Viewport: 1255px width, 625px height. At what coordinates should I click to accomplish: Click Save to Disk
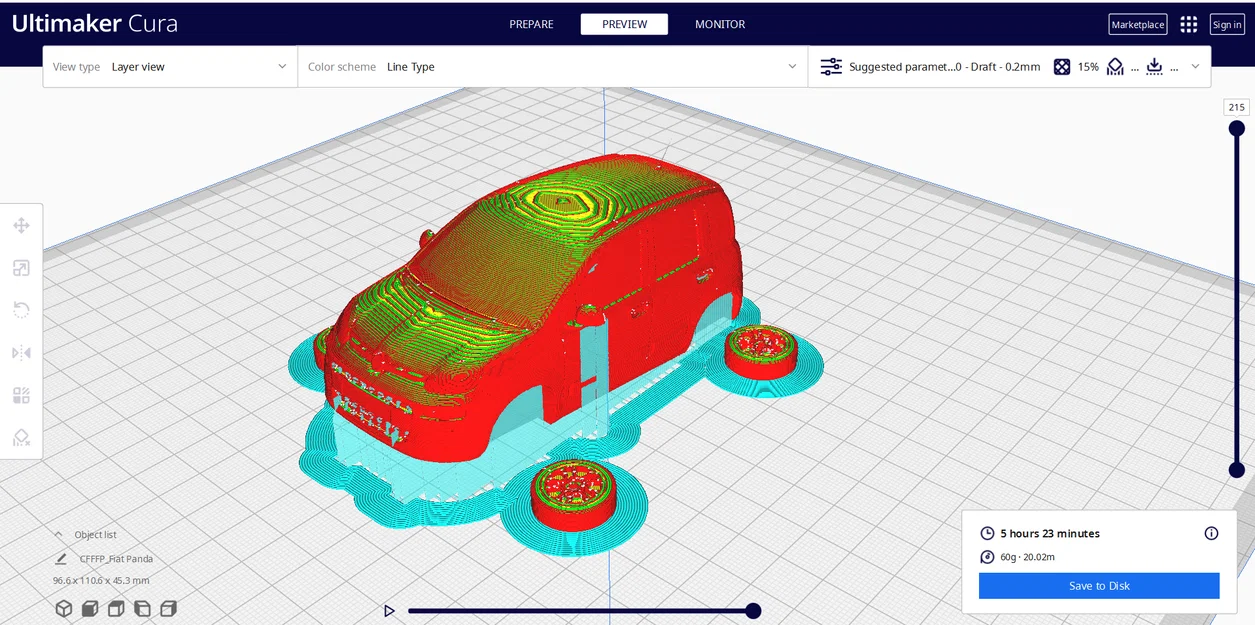pos(1098,585)
